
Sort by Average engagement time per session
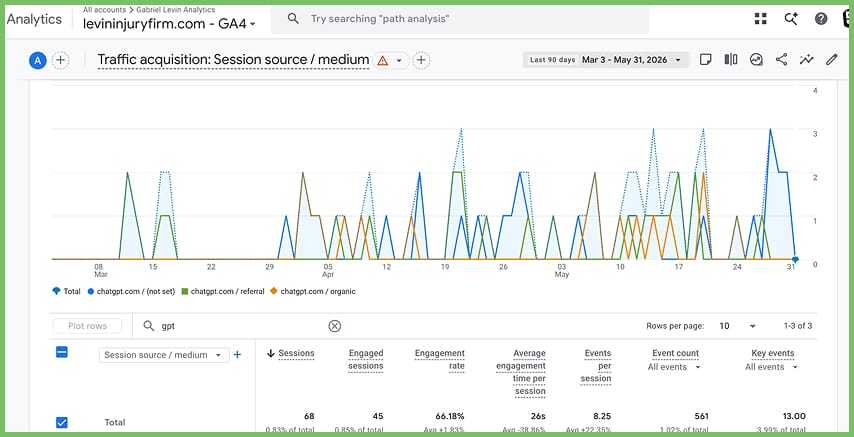[x=521, y=372]
